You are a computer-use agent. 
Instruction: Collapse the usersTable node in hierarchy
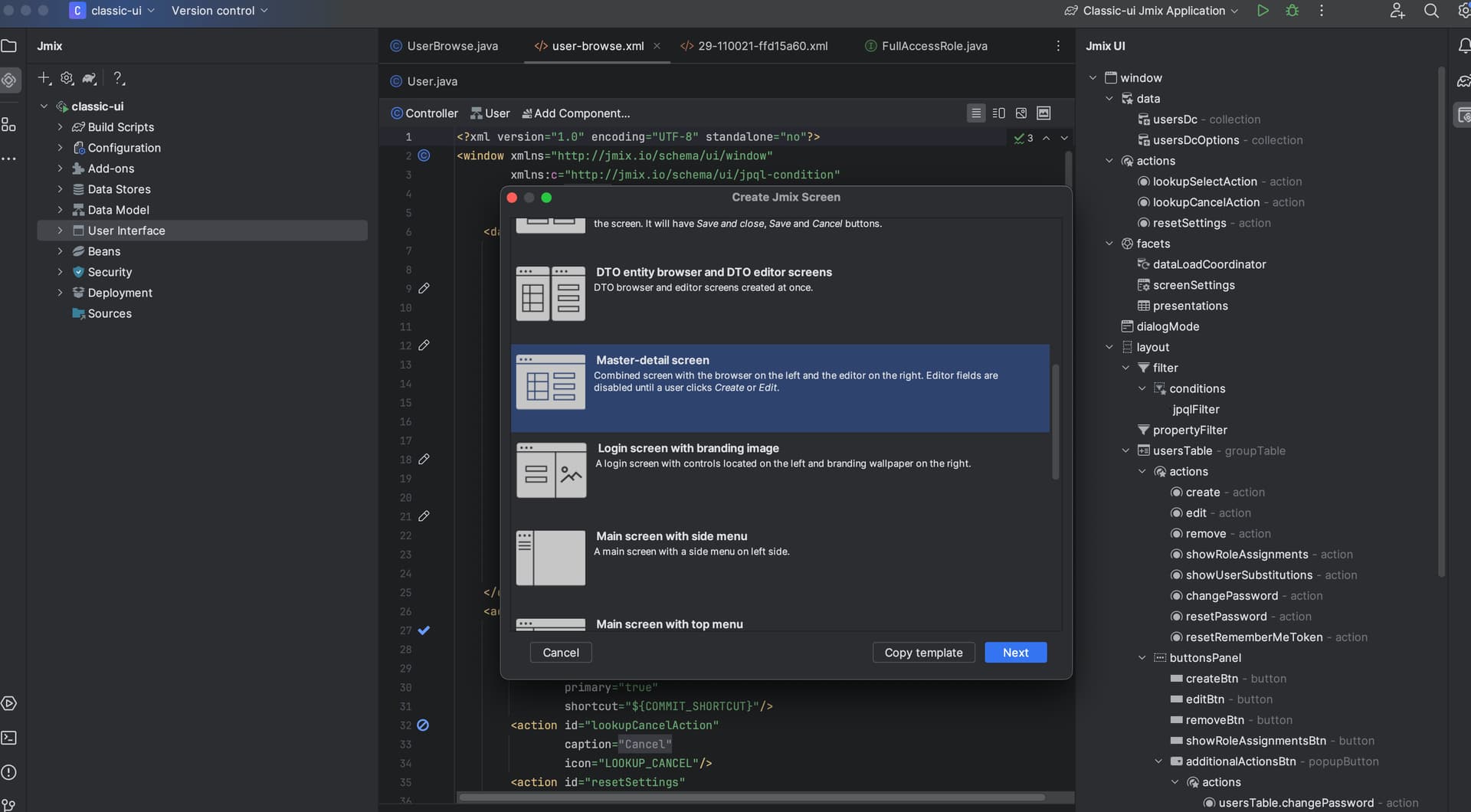[1125, 451]
